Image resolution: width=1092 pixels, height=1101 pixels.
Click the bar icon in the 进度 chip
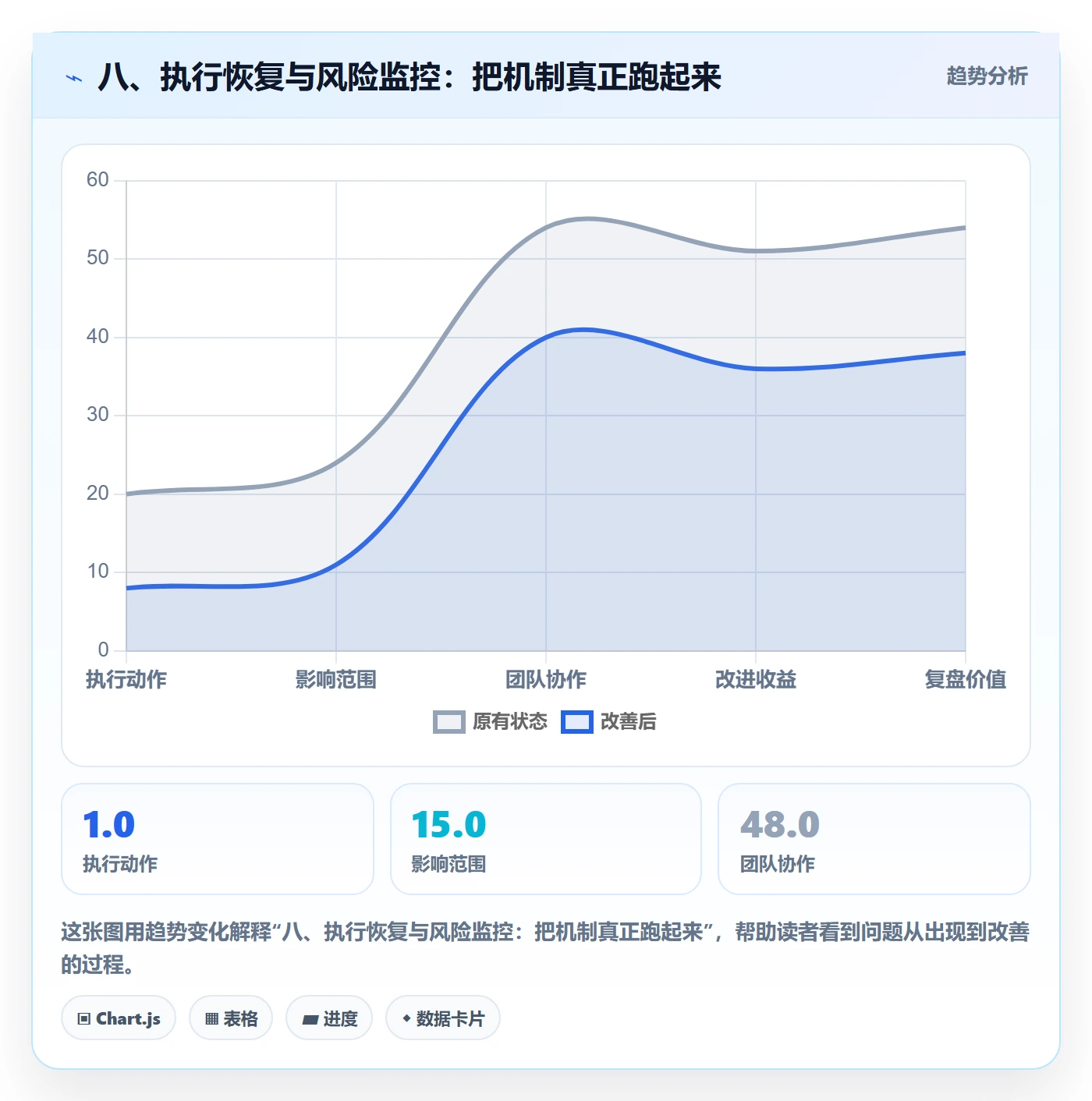(310, 1019)
